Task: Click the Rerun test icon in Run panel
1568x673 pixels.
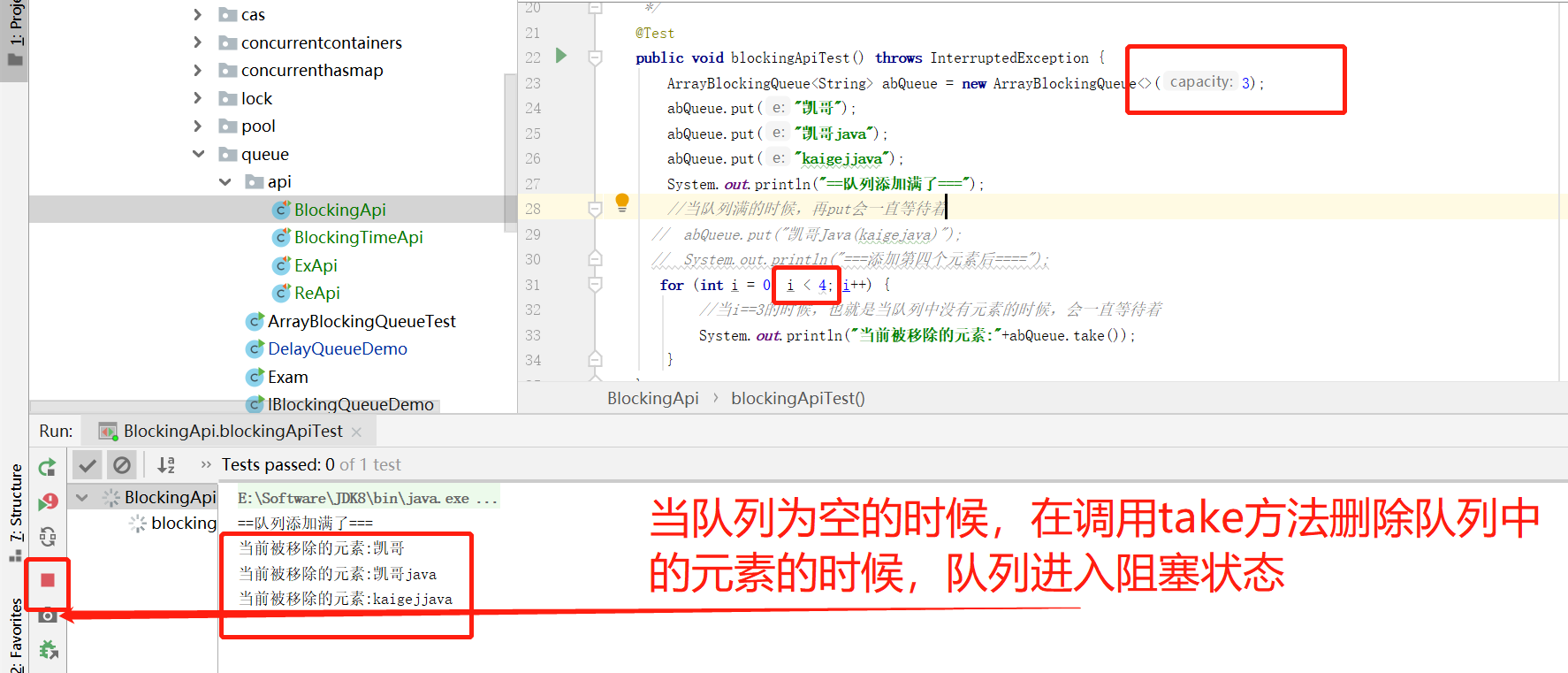Action: click(x=48, y=466)
